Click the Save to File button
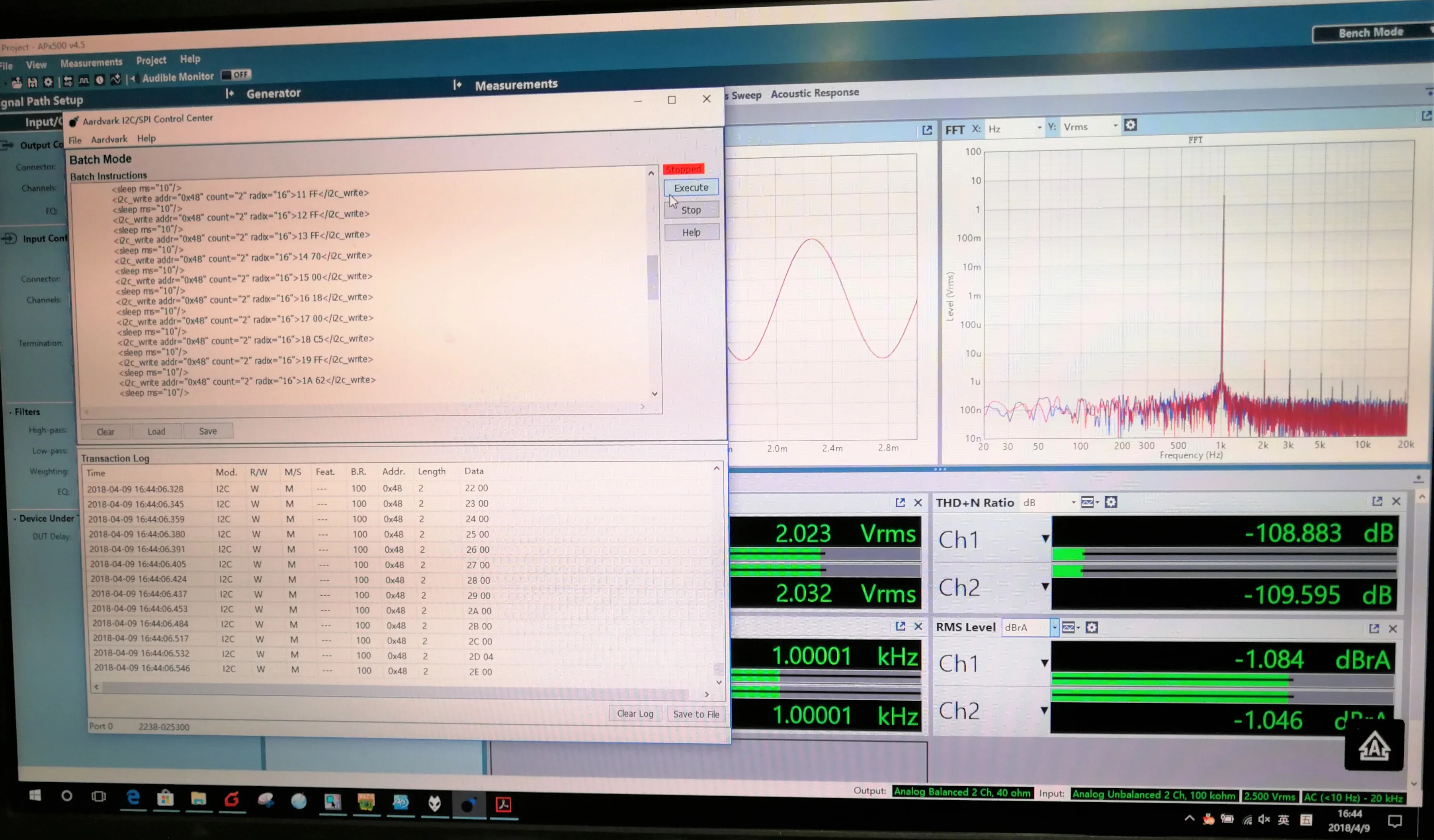The image size is (1434, 840). (696, 714)
